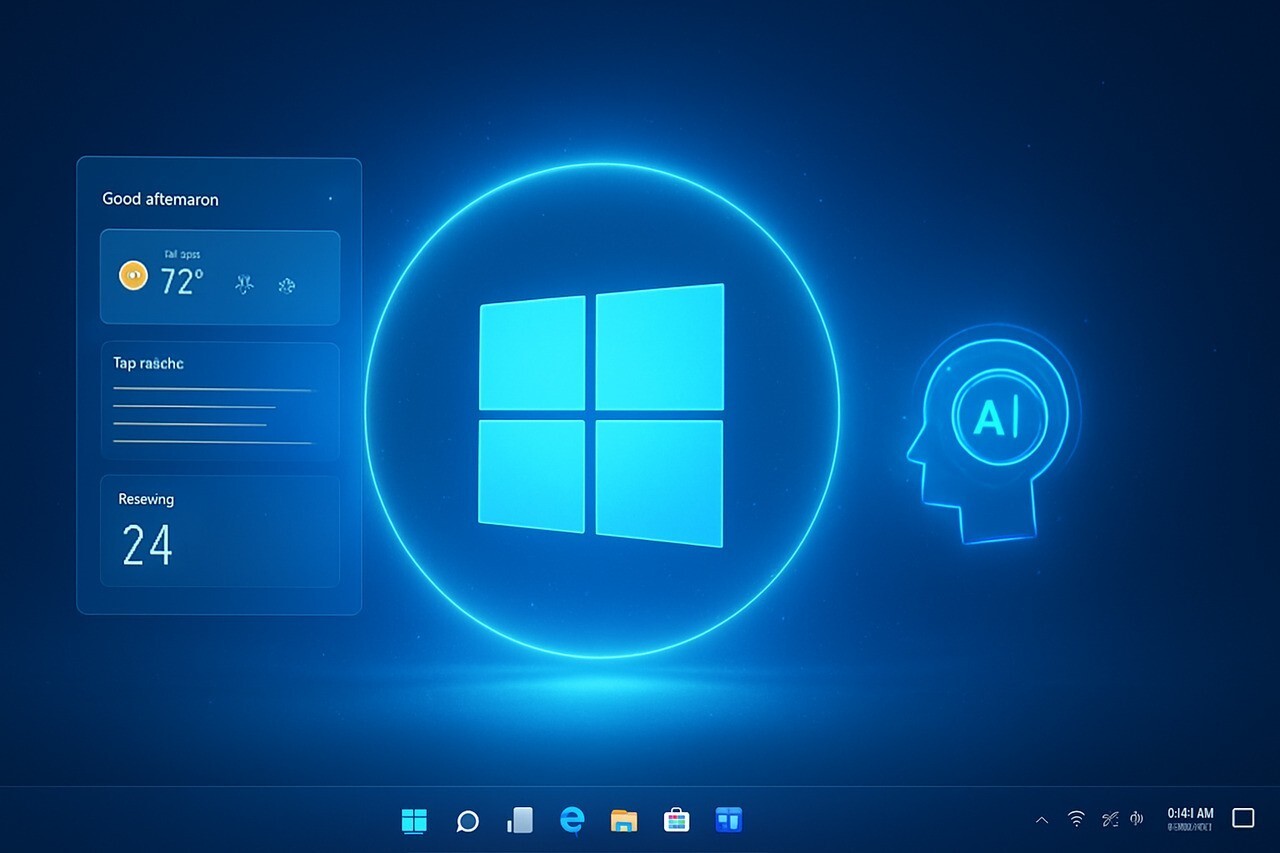1280x853 pixels.
Task: Open File Explorer folder icon
Action: pos(624,821)
